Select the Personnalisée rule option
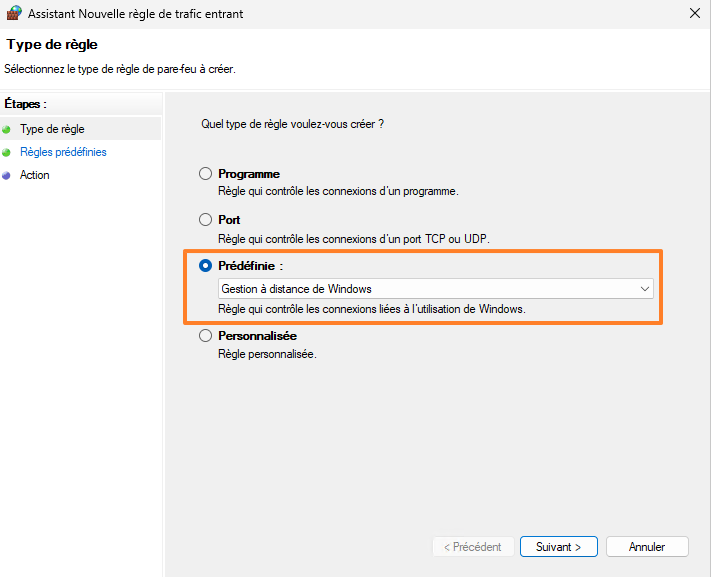Viewport: 711px width, 577px height. (x=206, y=337)
